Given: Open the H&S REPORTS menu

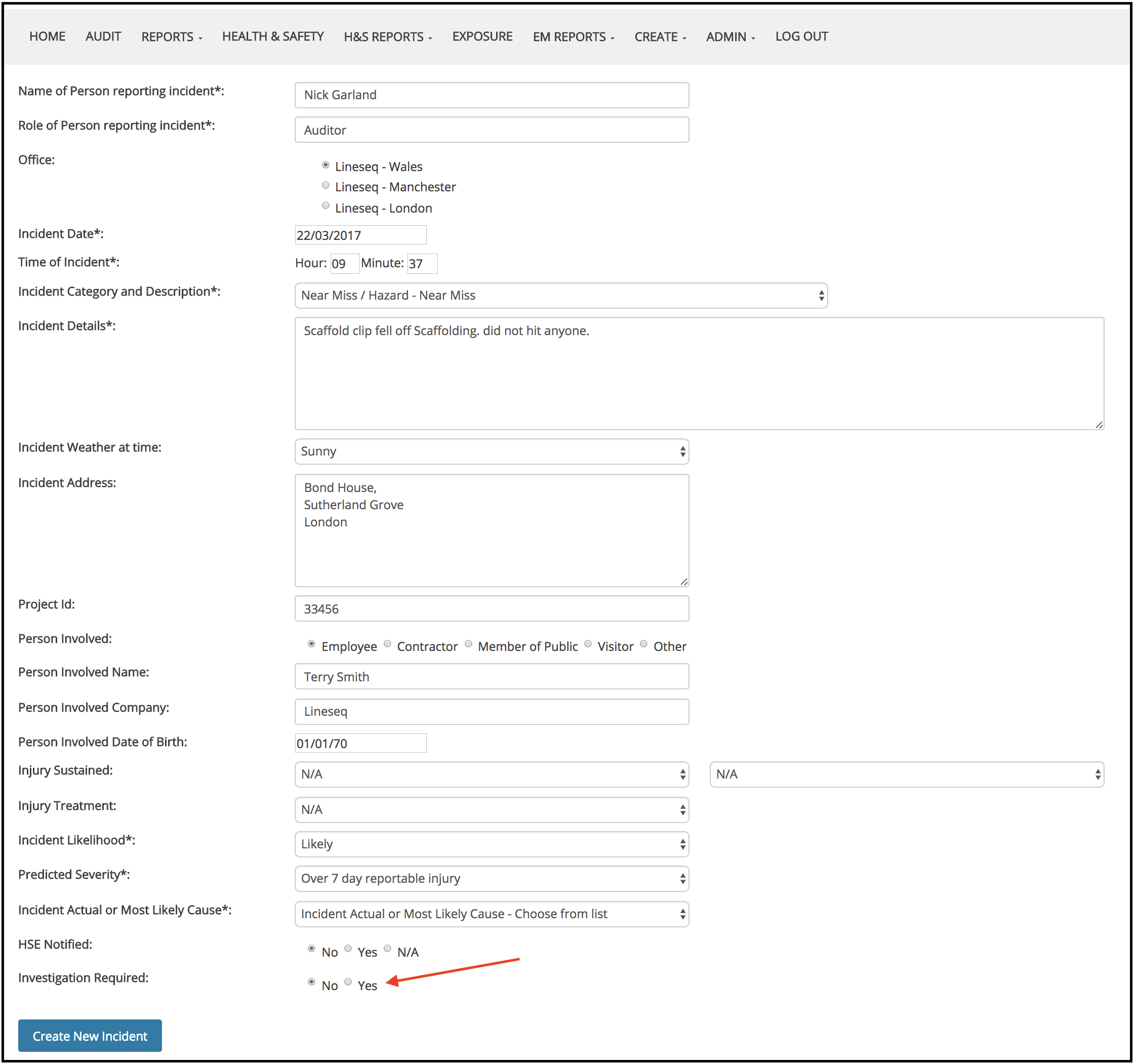Looking at the screenshot, I should tap(387, 37).
